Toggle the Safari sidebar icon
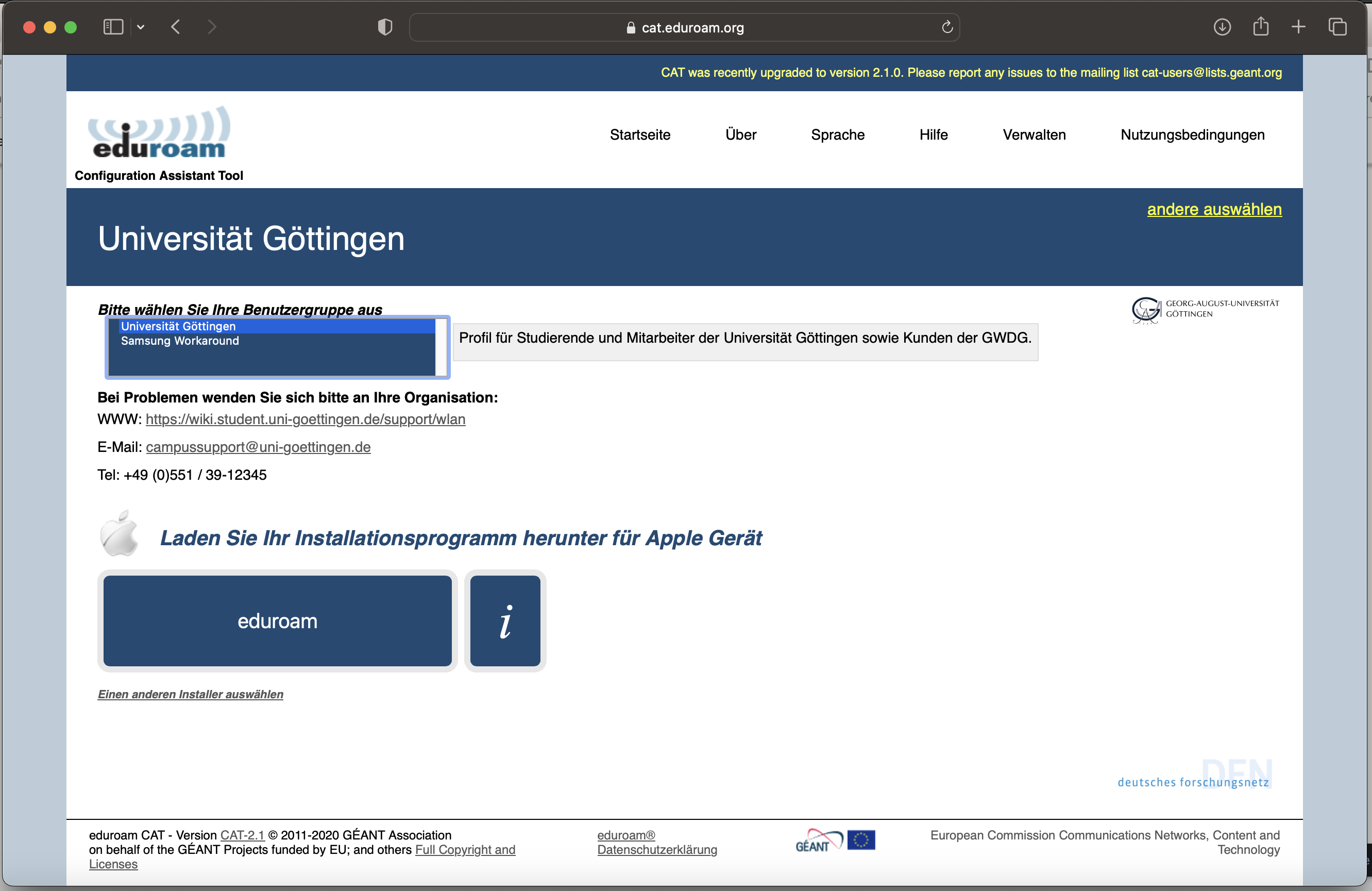The width and height of the screenshot is (1372, 891). [x=113, y=27]
